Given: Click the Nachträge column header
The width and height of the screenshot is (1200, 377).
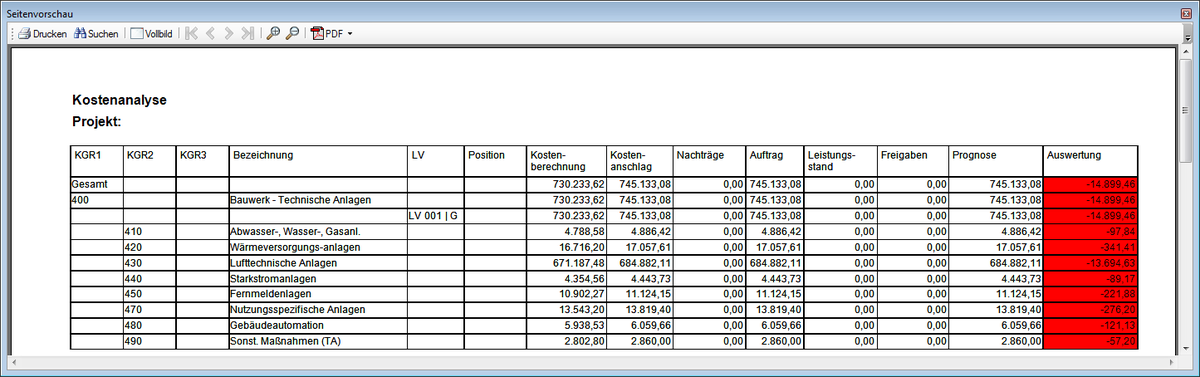Looking at the screenshot, I should (709, 161).
